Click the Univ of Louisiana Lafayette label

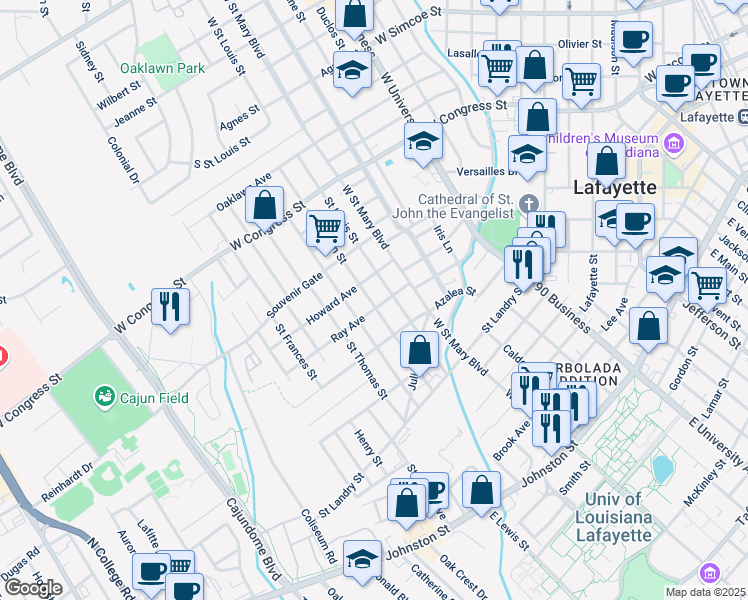[x=613, y=517]
